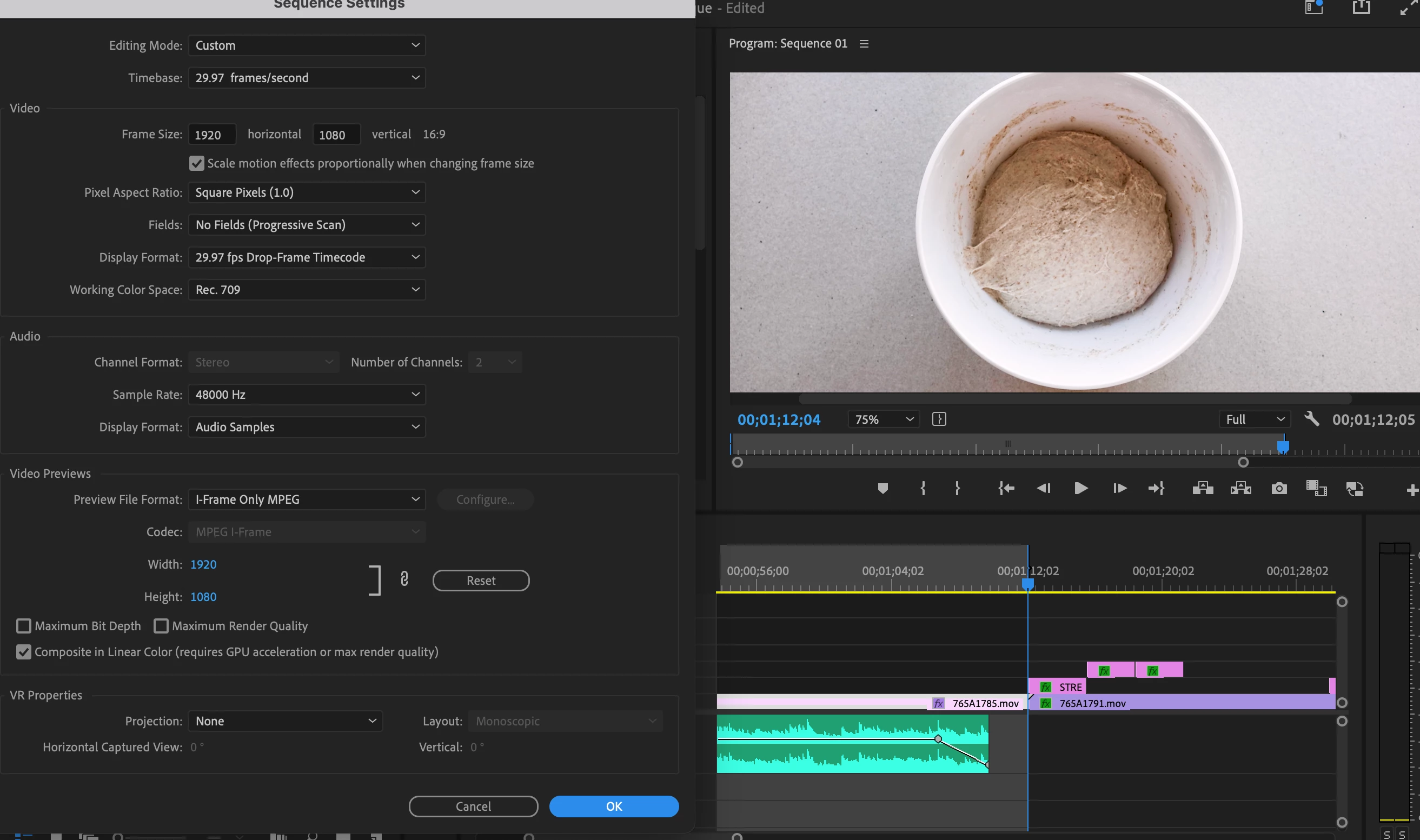Click the Add Marker icon

882,489
